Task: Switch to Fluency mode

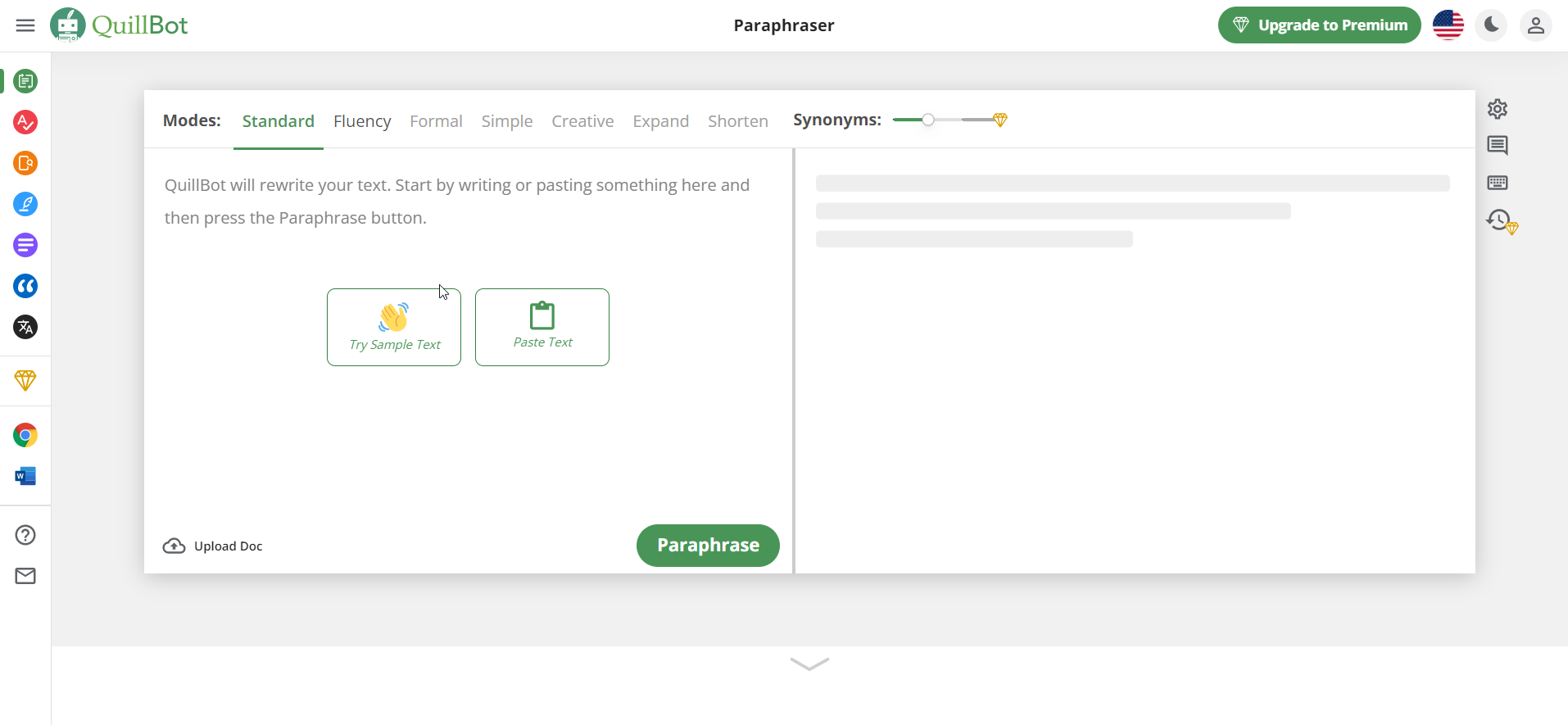Action: [x=362, y=121]
